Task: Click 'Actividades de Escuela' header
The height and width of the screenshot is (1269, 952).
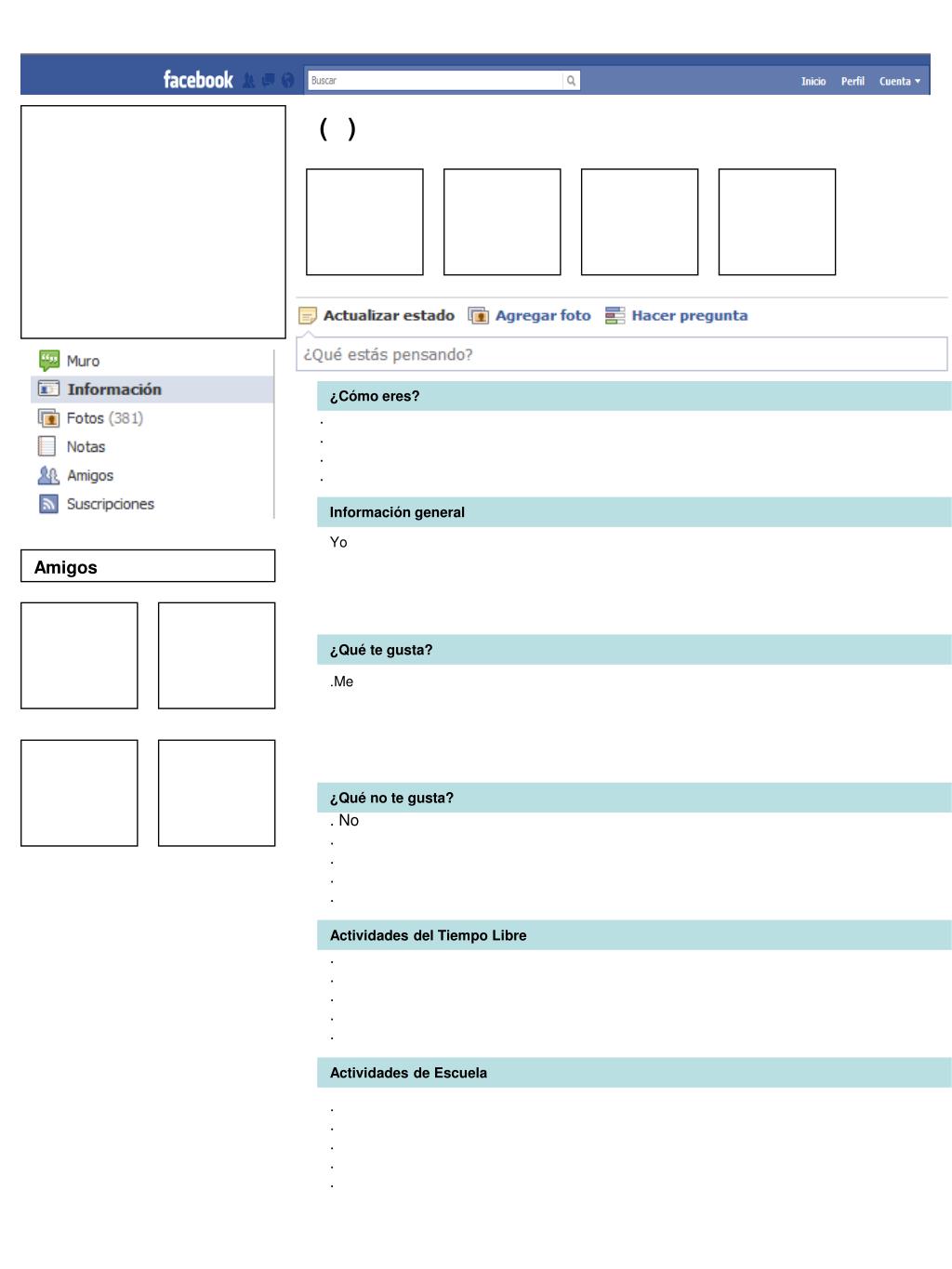Action: coord(634,1073)
